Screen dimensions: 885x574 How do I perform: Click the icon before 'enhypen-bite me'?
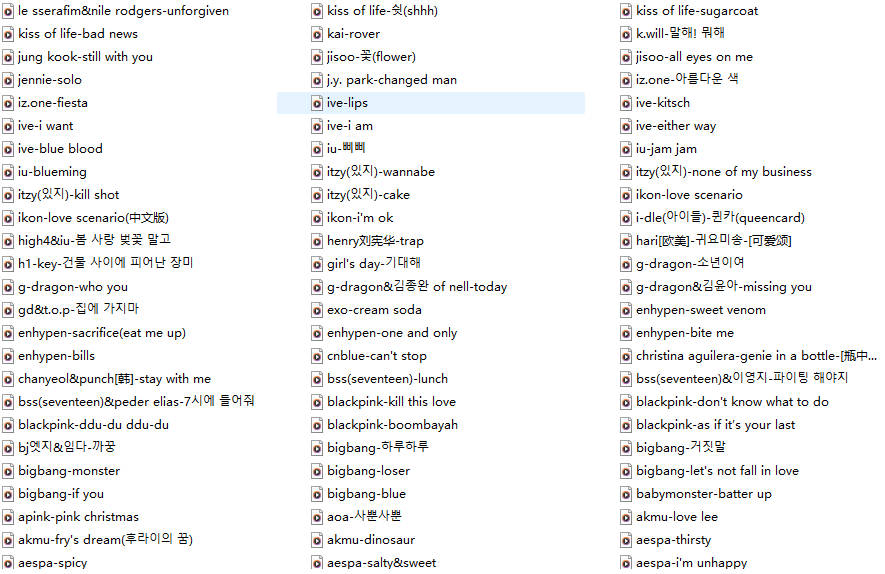point(626,334)
